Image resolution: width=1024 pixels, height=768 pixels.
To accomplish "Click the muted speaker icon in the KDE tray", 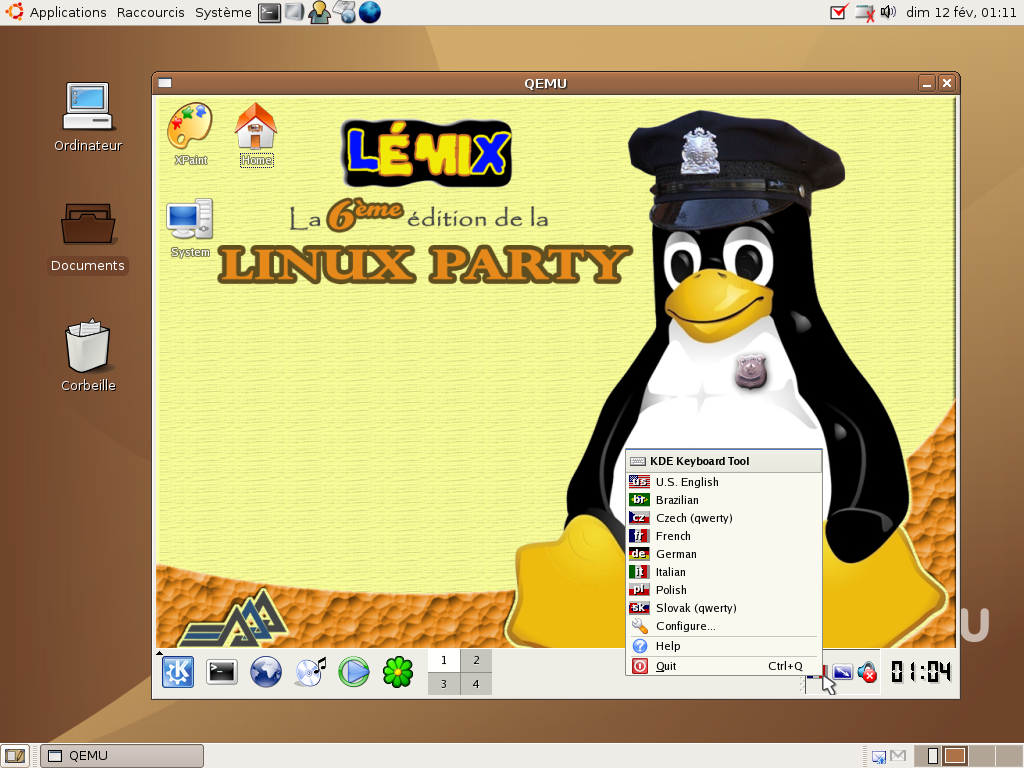I will (x=867, y=672).
